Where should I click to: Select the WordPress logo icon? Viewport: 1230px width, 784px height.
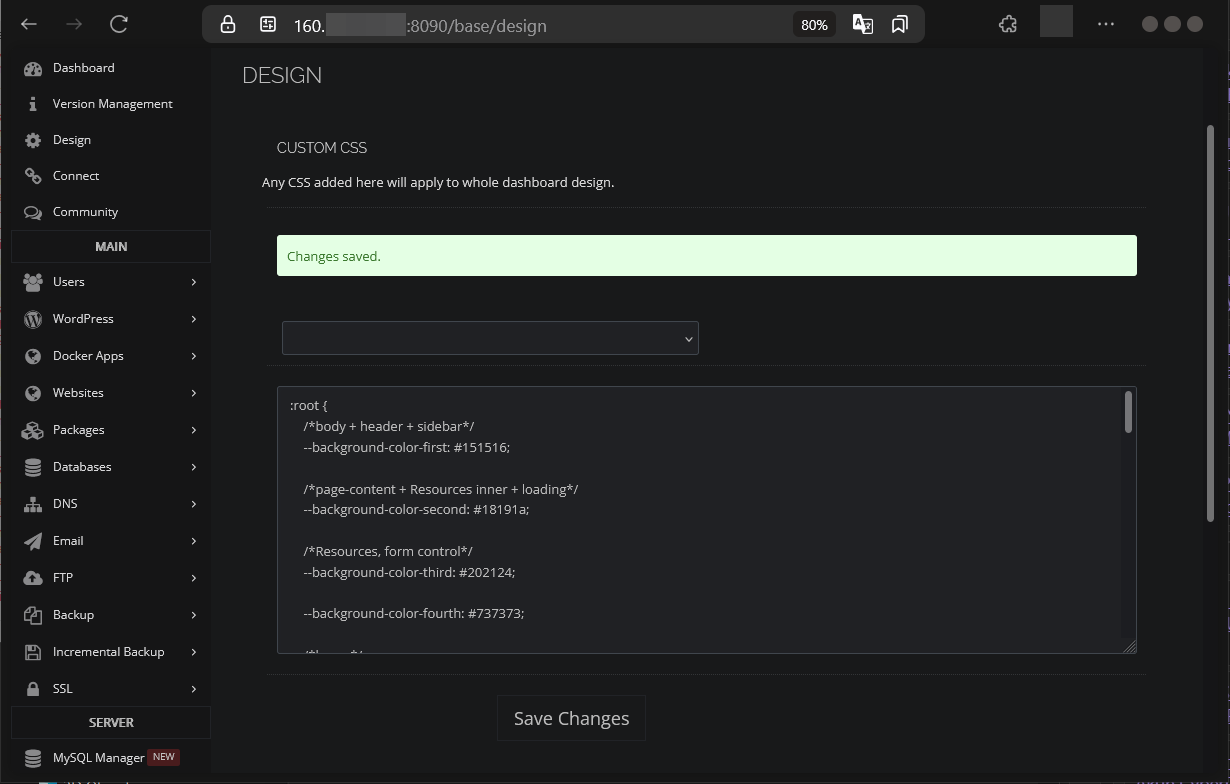pyautogui.click(x=33, y=319)
